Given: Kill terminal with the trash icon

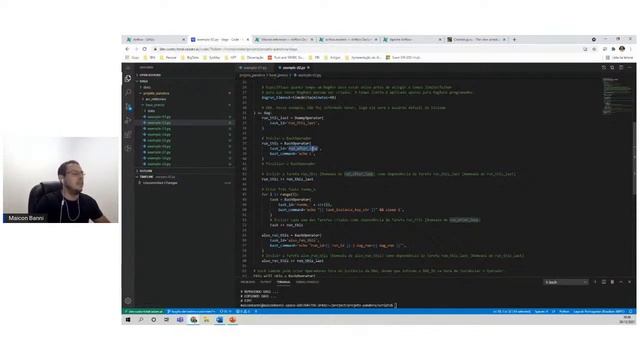Looking at the screenshot, I should pyautogui.click(x=612, y=282).
